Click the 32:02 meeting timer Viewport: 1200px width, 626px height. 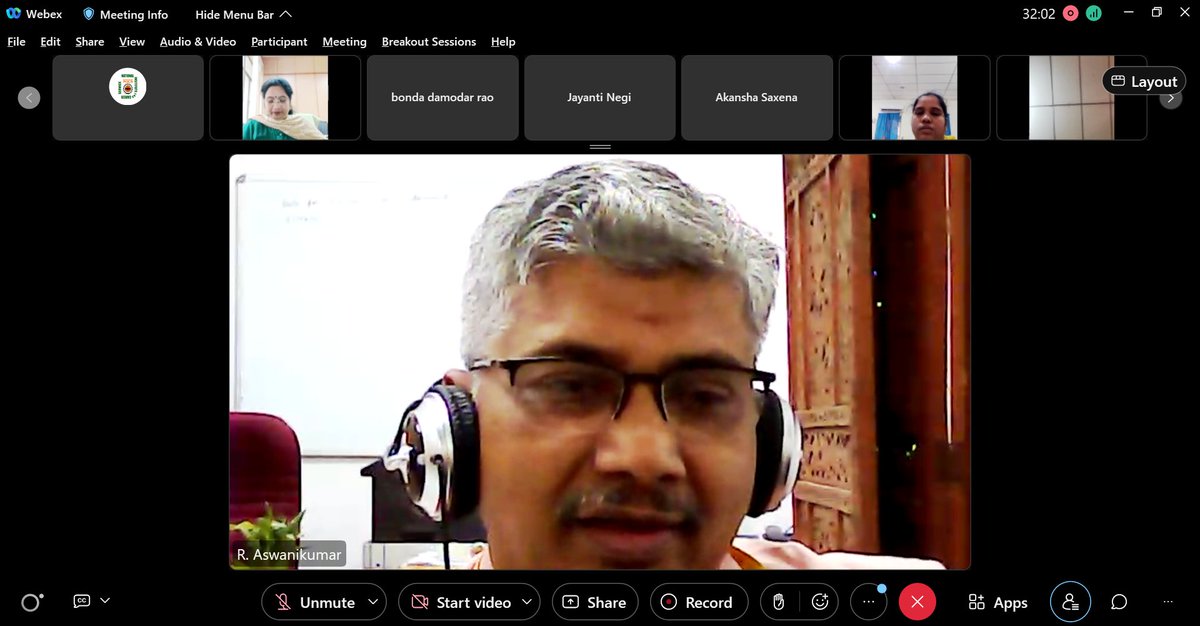coord(1038,14)
